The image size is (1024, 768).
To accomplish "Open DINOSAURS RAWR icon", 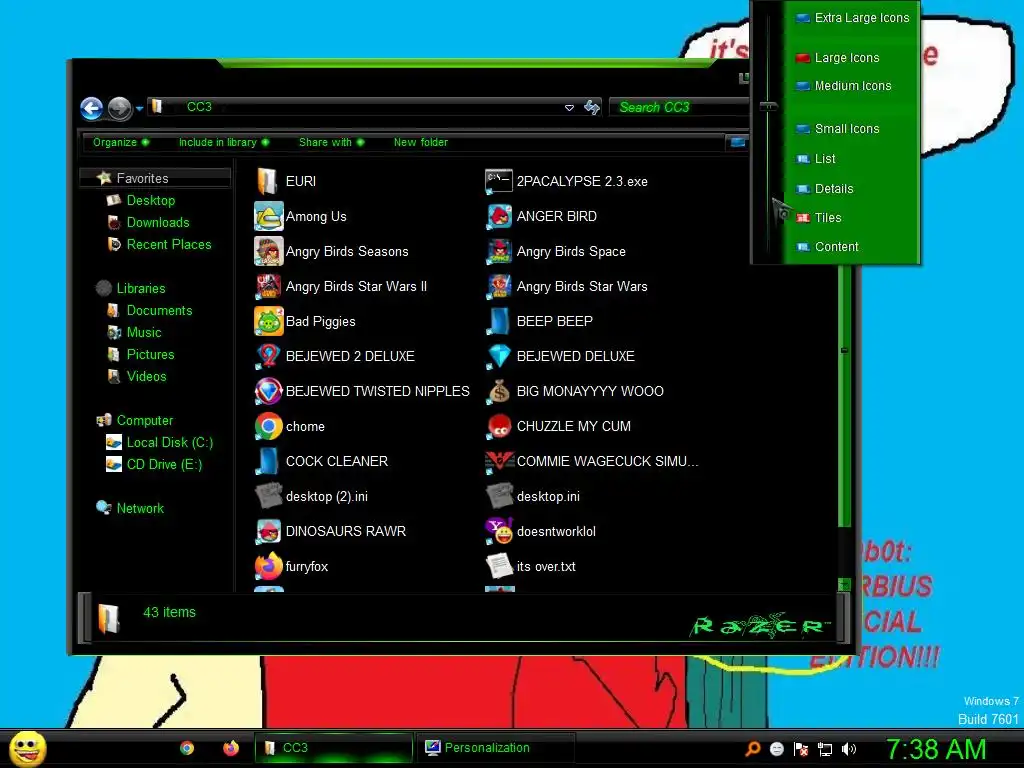I will (x=268, y=531).
